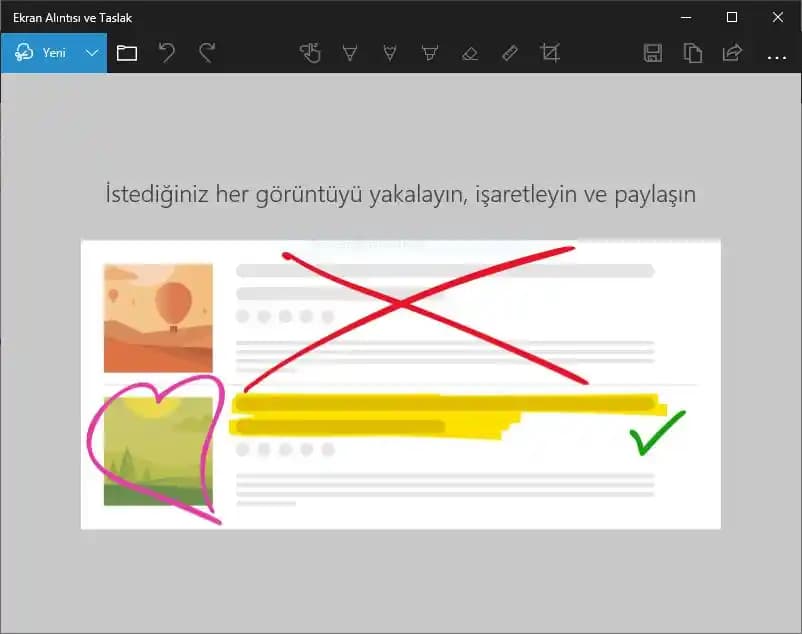Select the Eraser tool
The width and height of the screenshot is (802, 634).
470,53
